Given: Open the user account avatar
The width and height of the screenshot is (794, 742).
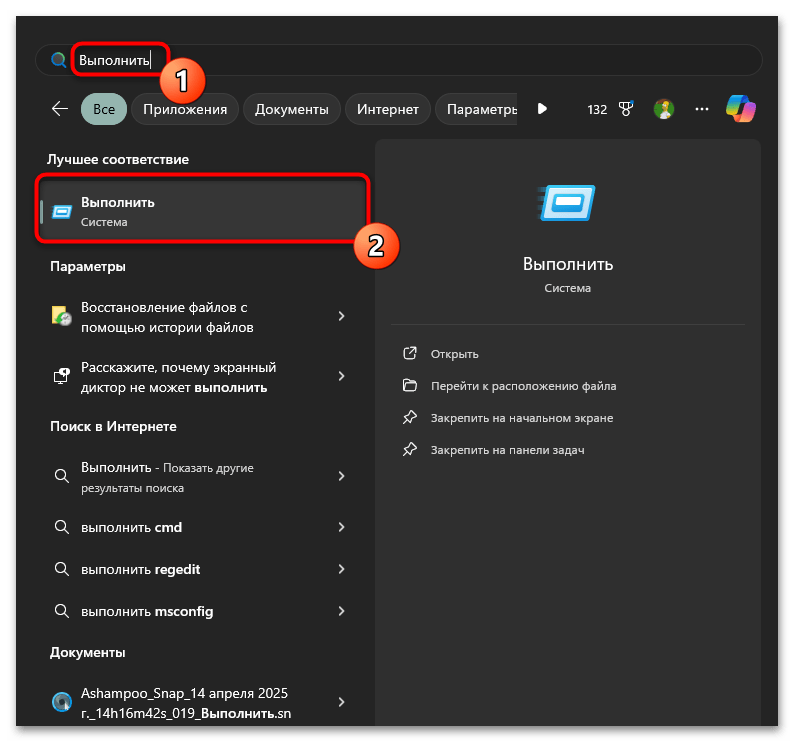Looking at the screenshot, I should pyautogui.click(x=663, y=109).
